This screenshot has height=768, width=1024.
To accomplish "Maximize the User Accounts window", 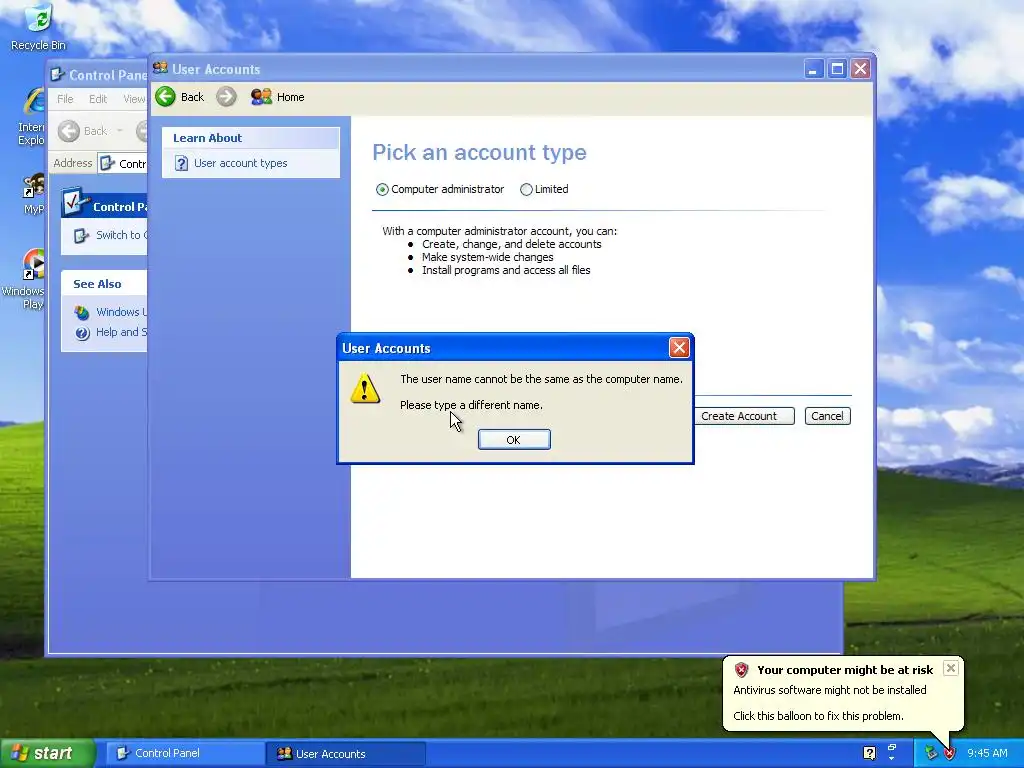I will [x=837, y=69].
